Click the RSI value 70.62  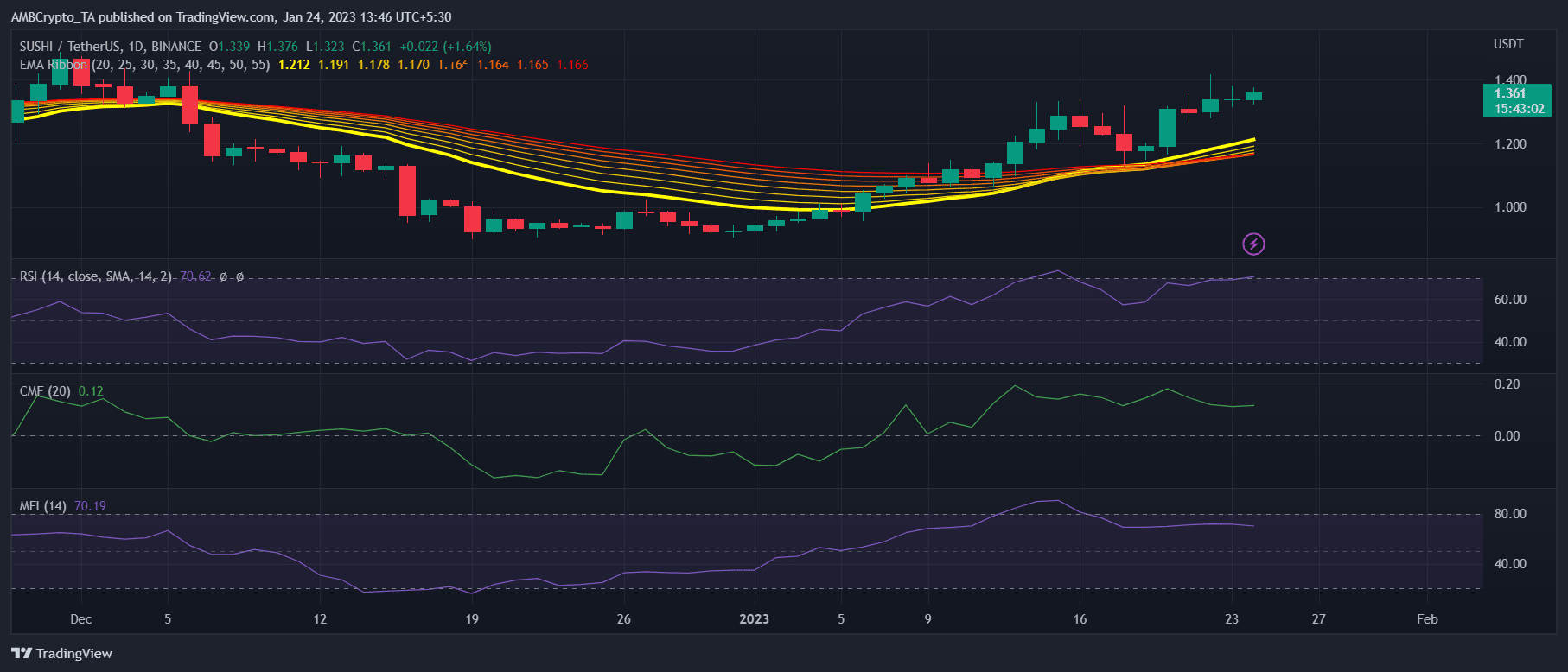[x=196, y=276]
